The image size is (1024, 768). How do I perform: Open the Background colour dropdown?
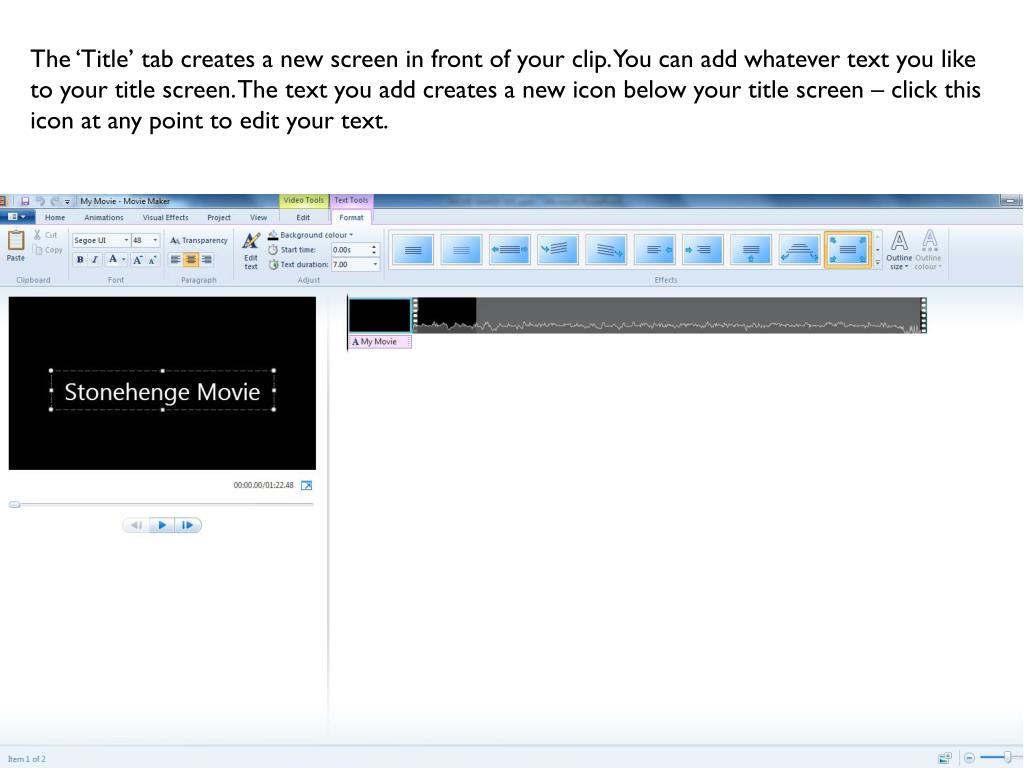311,235
